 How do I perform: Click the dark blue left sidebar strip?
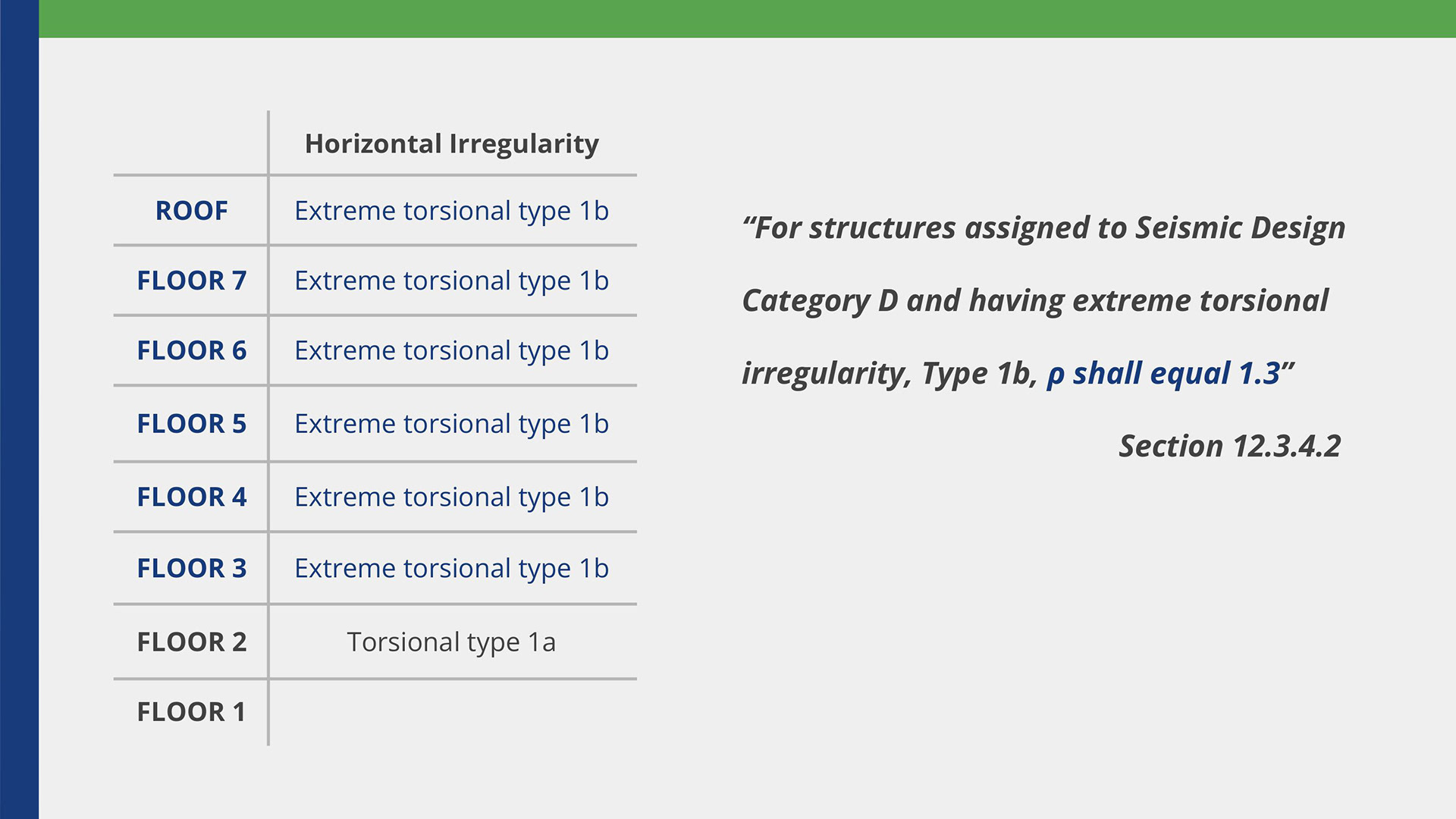[19, 409]
